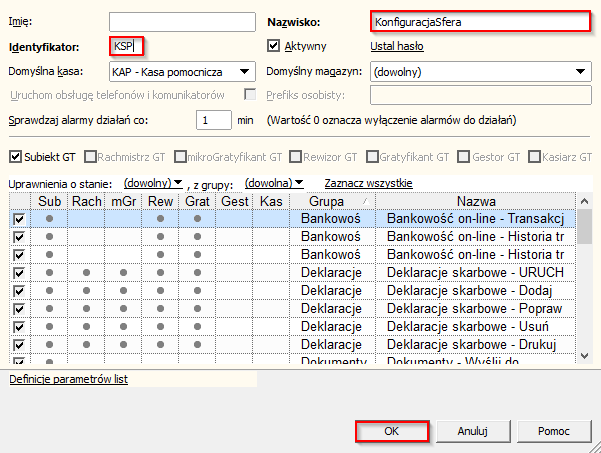
Task: Uncheck the Deklaracje skarbowe - Dodaj row checkbox
Action: point(19,291)
